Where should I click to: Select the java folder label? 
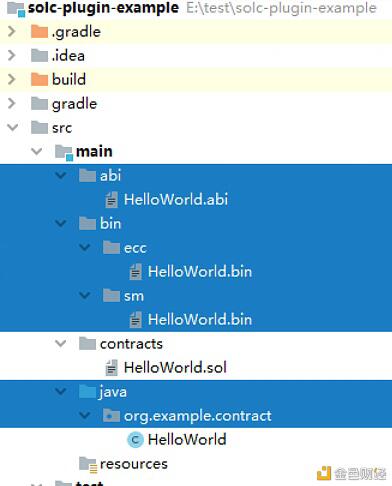(x=113, y=392)
